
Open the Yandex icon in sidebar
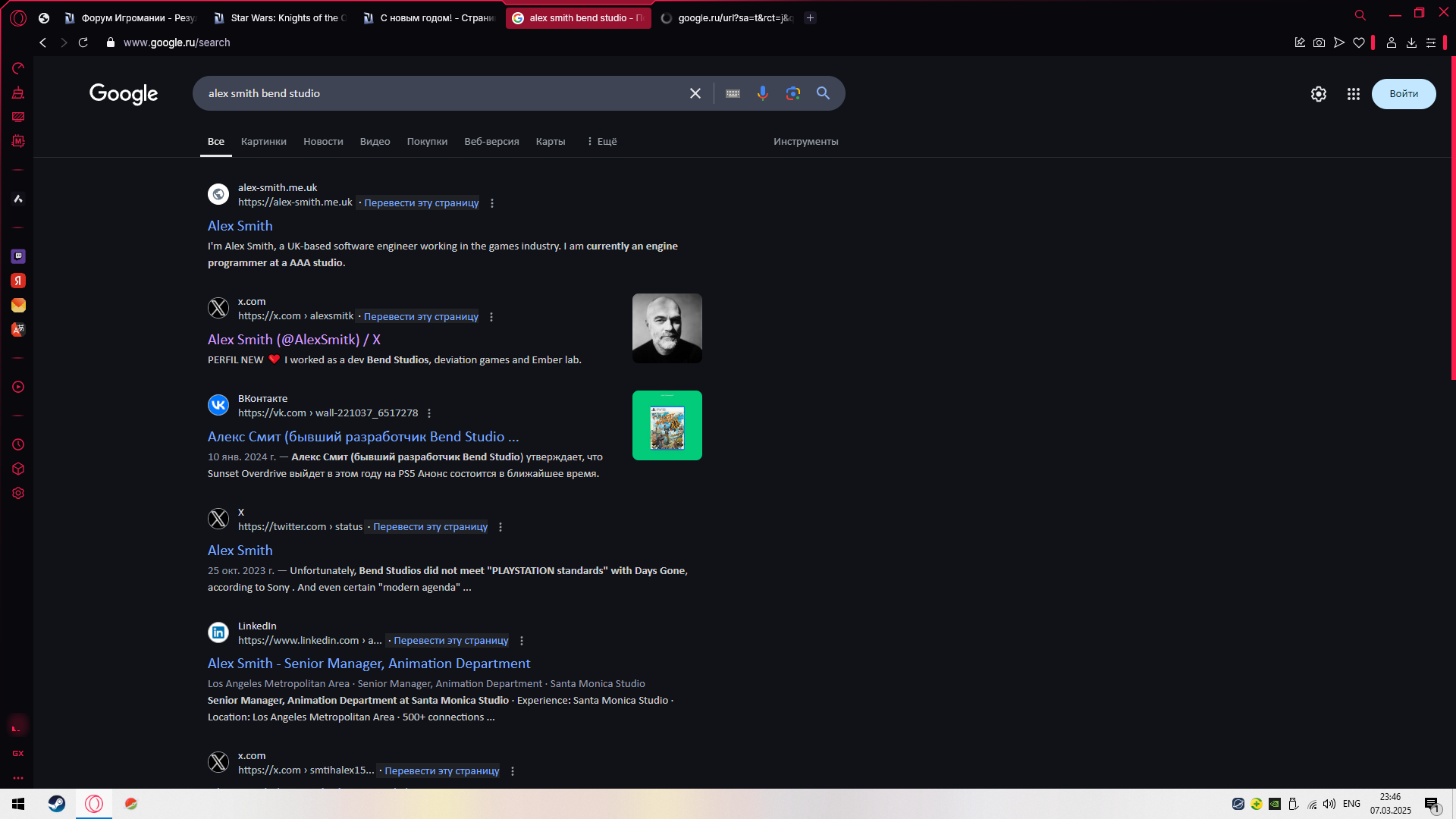tap(18, 281)
